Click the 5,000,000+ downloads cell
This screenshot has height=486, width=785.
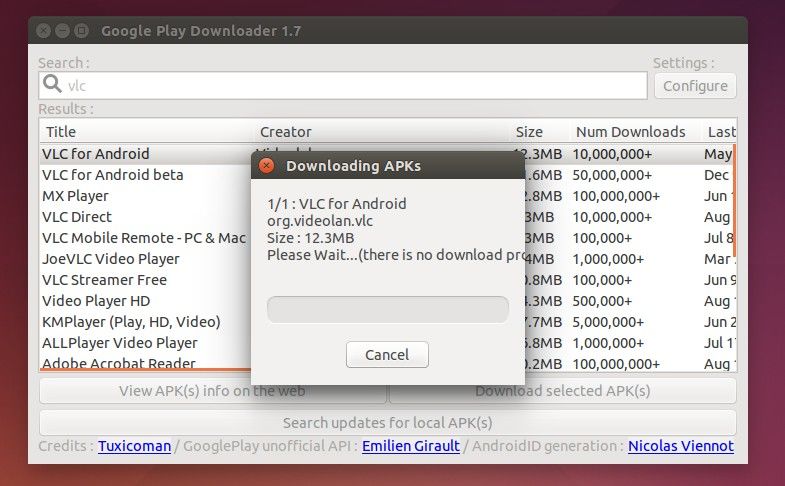[x=608, y=322]
